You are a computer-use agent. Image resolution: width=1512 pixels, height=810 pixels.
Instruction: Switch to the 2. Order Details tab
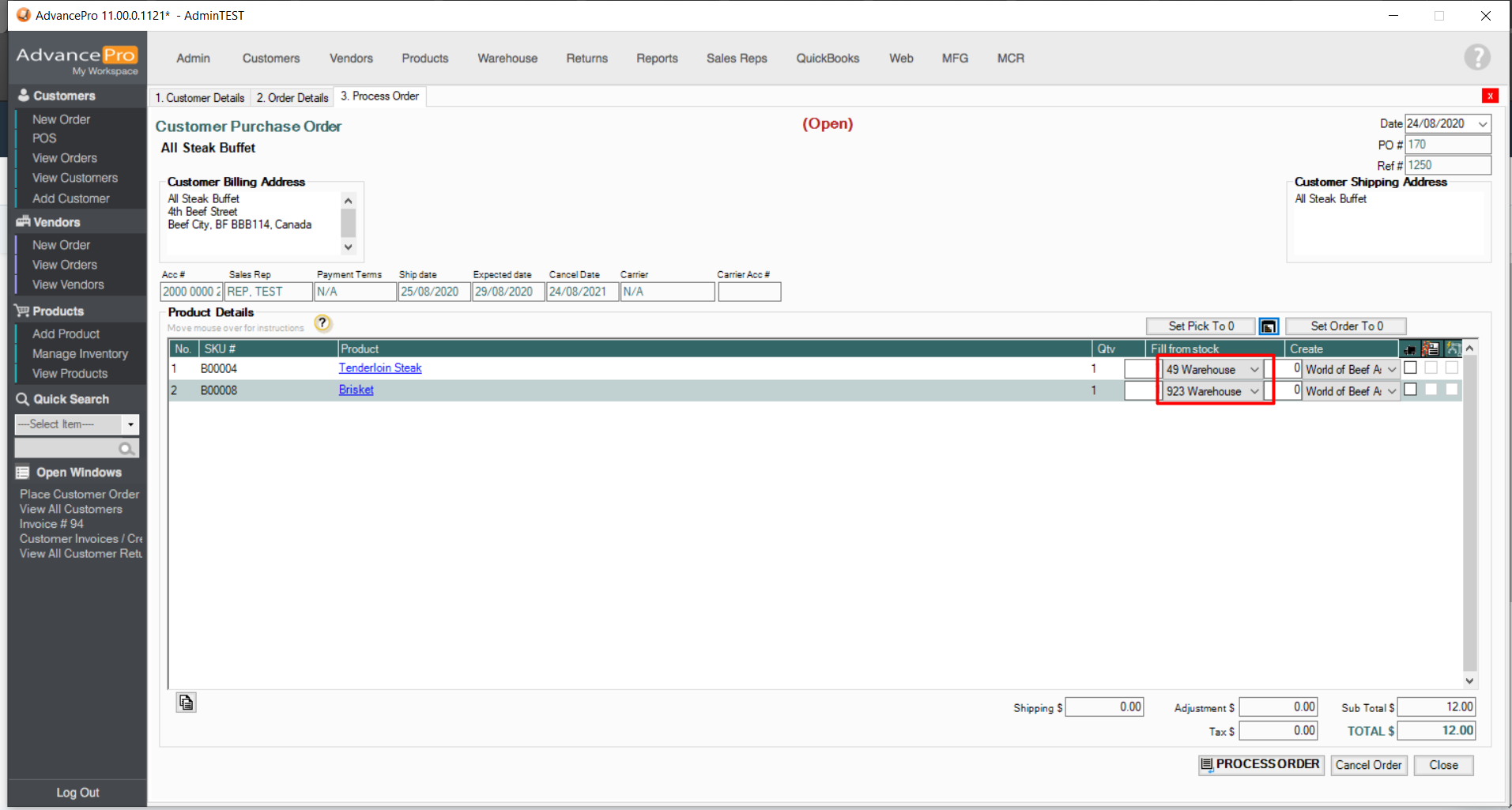coord(292,97)
